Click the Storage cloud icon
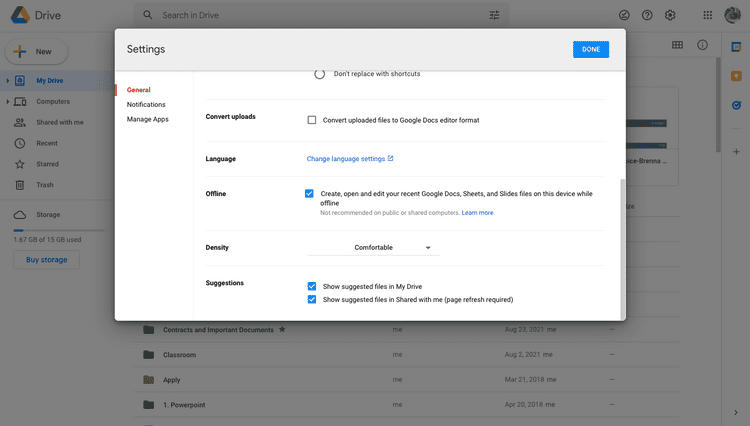This screenshot has height=426, width=750. (x=20, y=215)
